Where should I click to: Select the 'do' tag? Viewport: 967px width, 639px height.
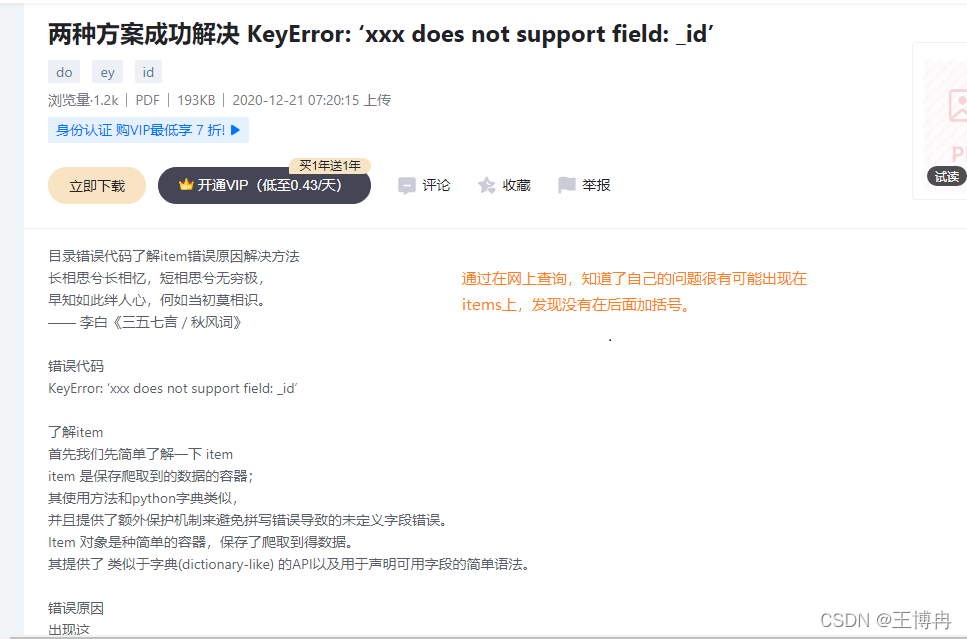(64, 72)
